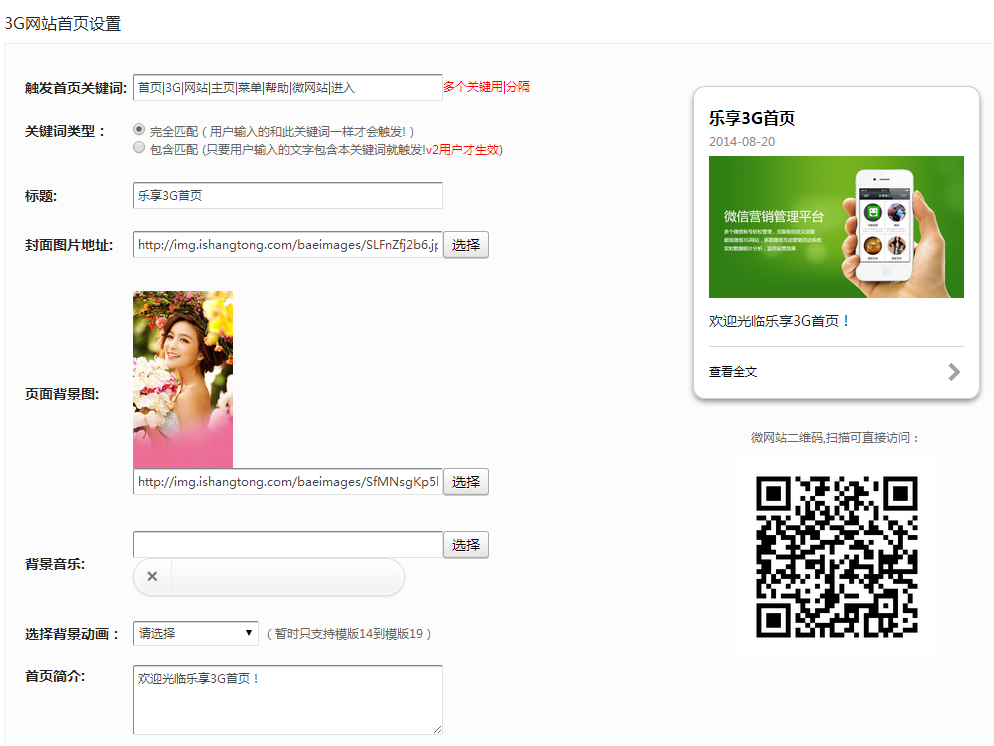This screenshot has width=994, height=746.
Task: Click the 首页简介 text area
Action: tap(287, 700)
